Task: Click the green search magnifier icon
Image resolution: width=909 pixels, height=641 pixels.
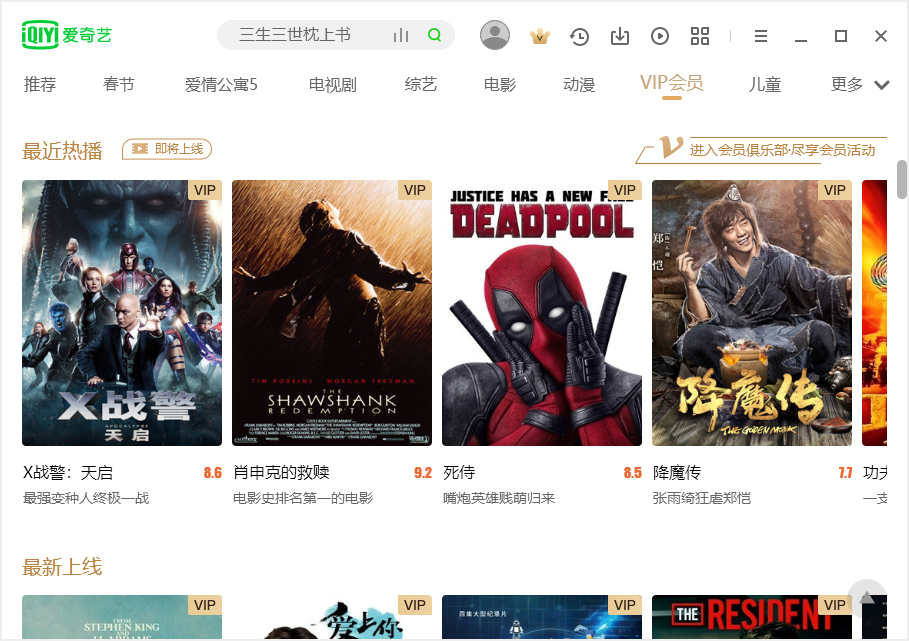Action: coord(434,35)
